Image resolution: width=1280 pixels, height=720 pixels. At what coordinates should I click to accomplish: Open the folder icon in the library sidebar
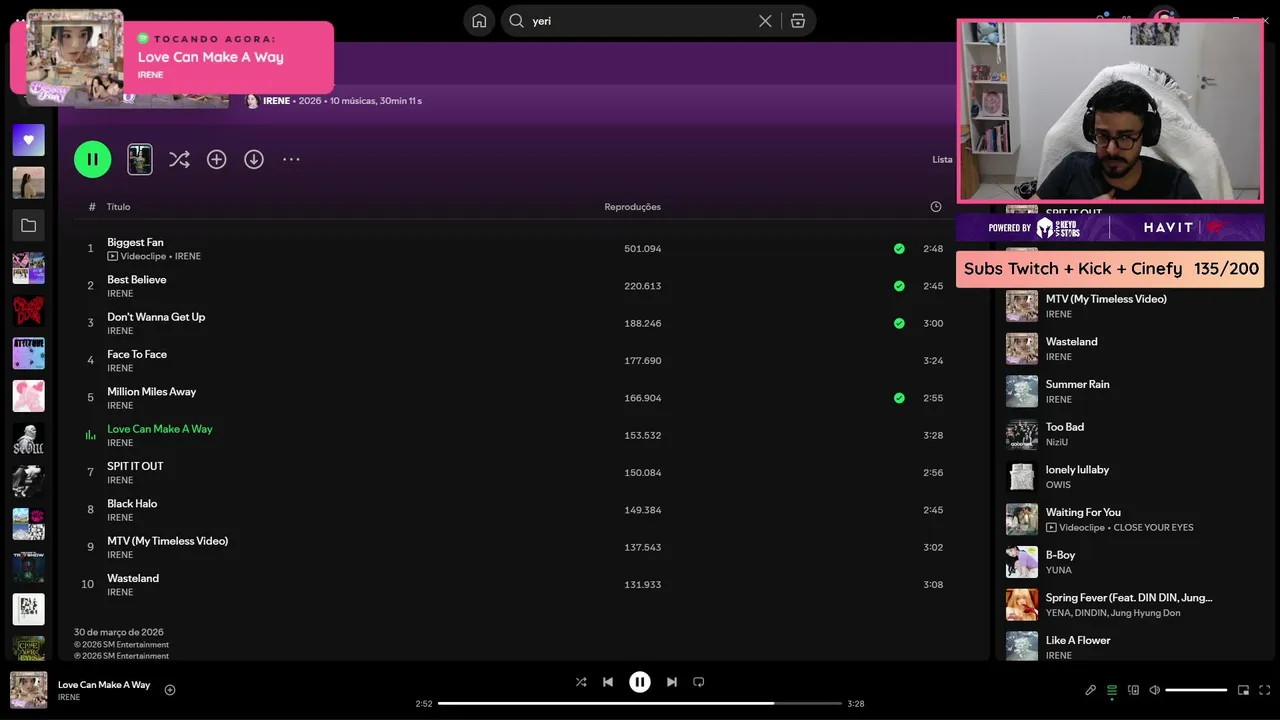[28, 226]
